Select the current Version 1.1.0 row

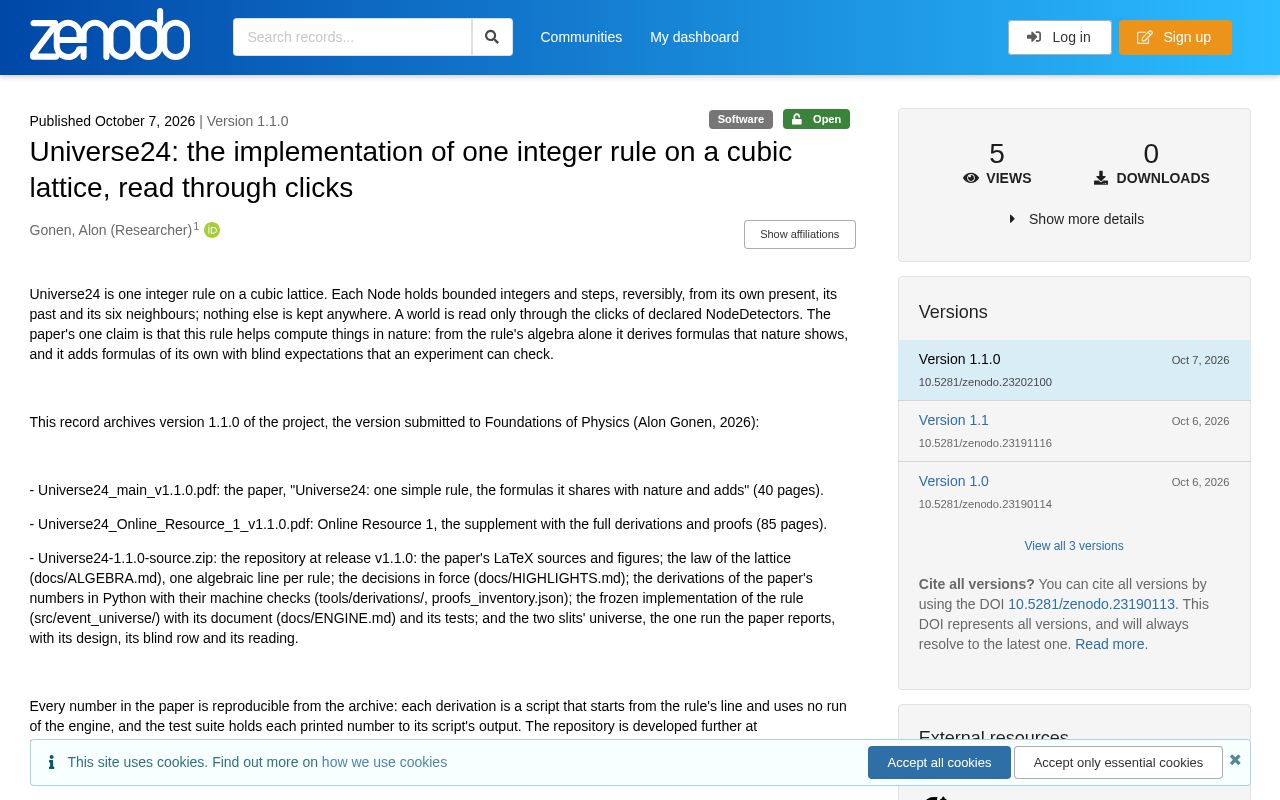point(1074,370)
